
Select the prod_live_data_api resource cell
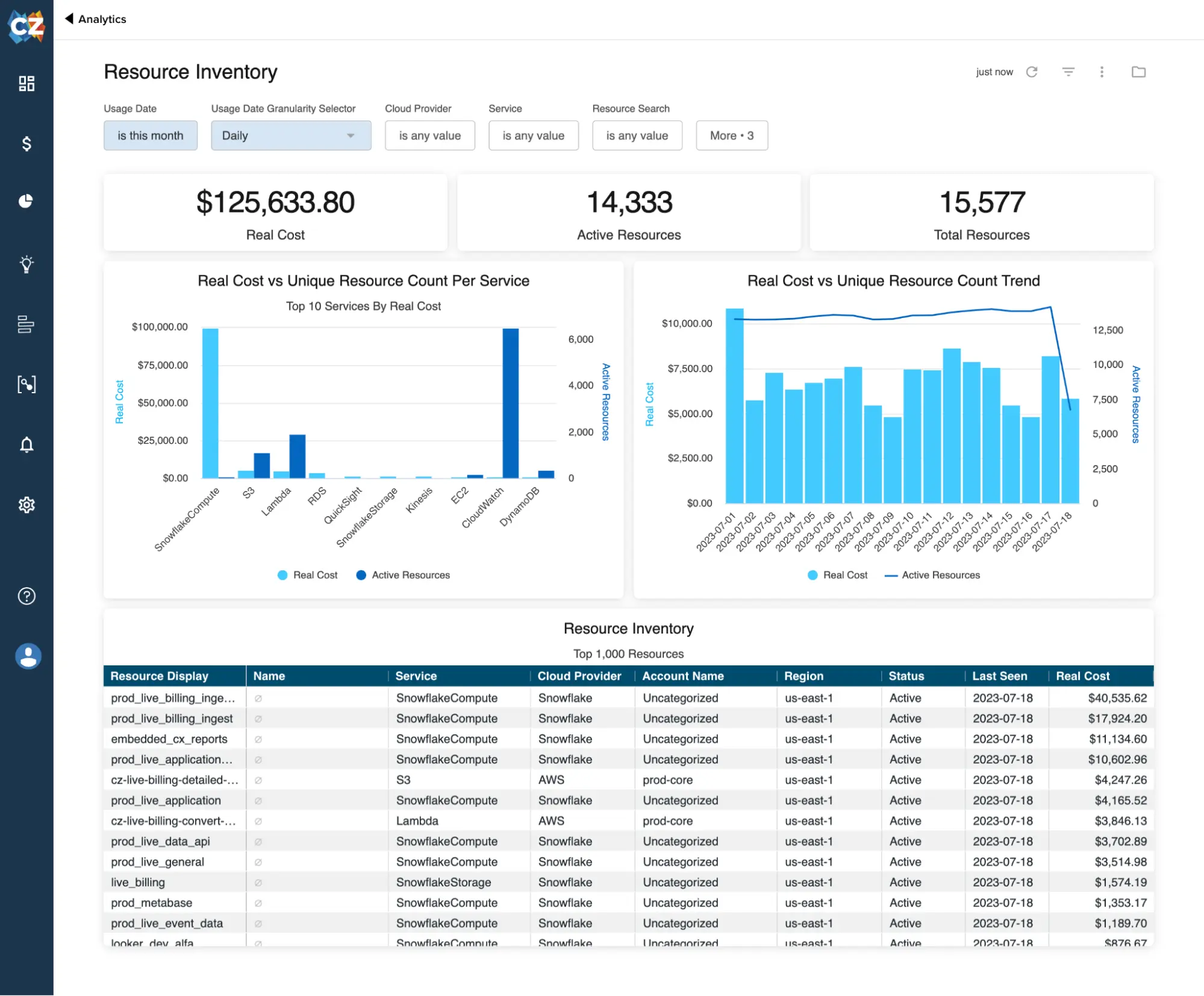175,842
